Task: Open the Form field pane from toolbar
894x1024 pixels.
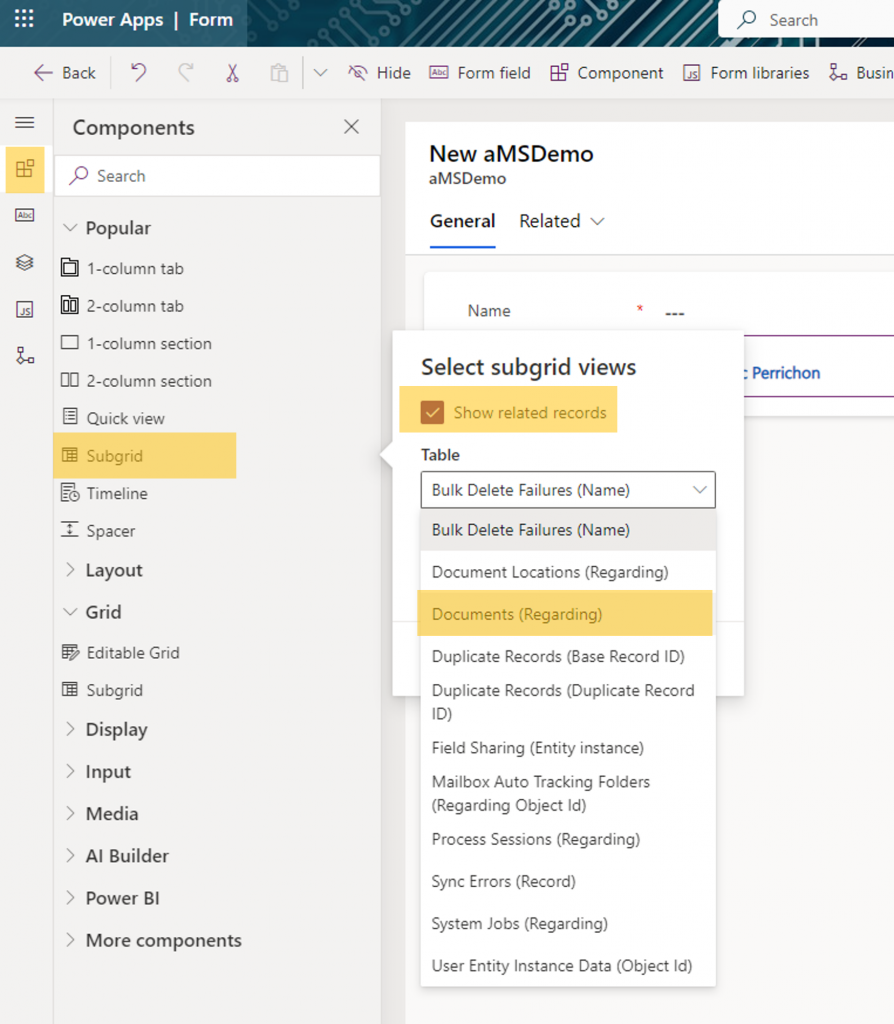Action: [480, 72]
